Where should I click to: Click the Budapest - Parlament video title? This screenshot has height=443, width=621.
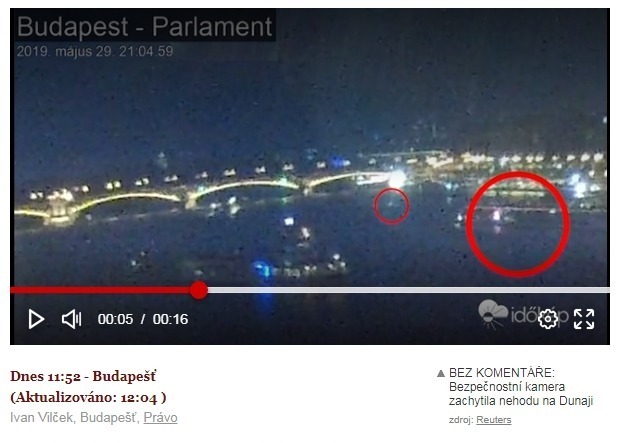pyautogui.click(x=145, y=27)
